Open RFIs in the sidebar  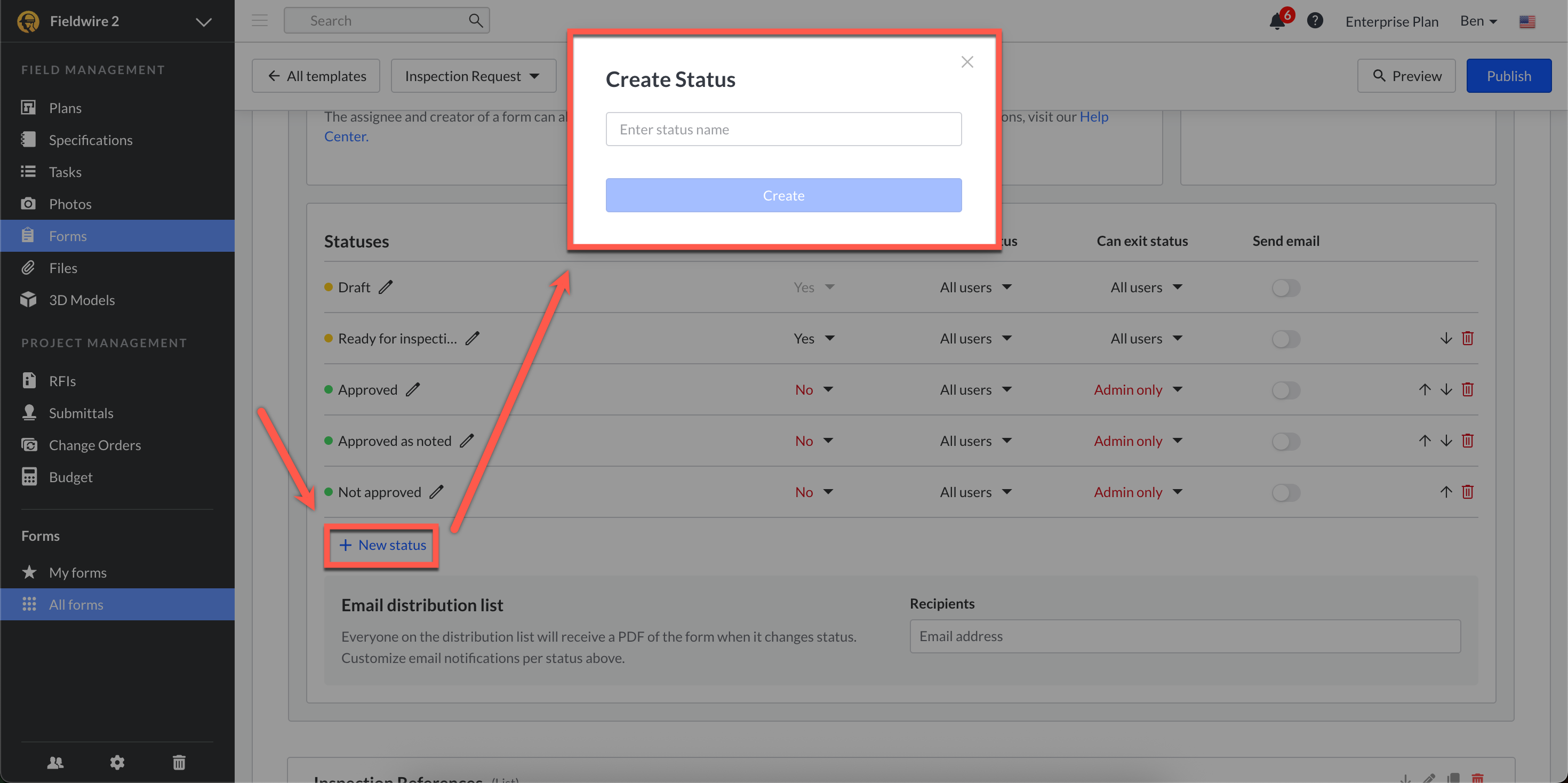(62, 381)
